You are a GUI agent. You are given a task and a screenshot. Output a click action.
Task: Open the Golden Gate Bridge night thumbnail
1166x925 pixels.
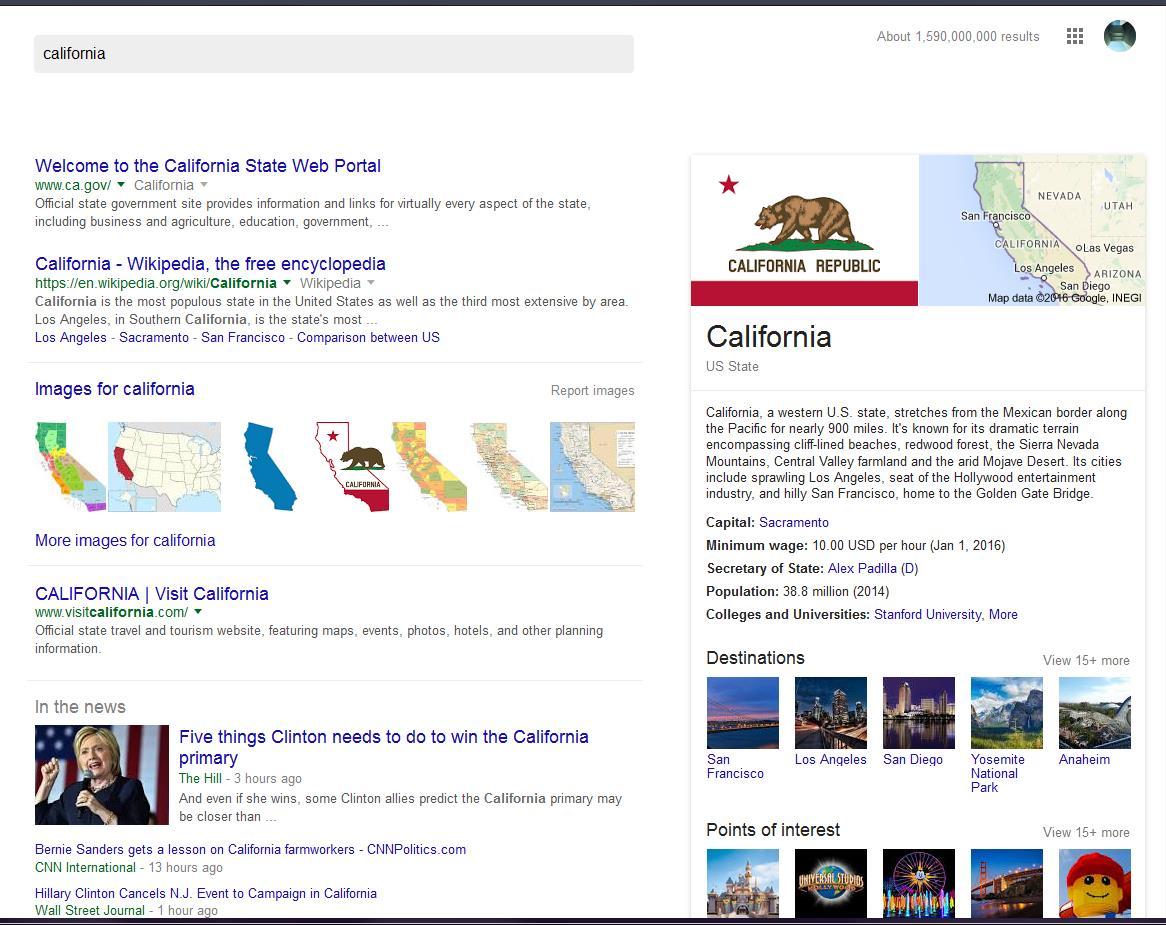coord(1007,883)
